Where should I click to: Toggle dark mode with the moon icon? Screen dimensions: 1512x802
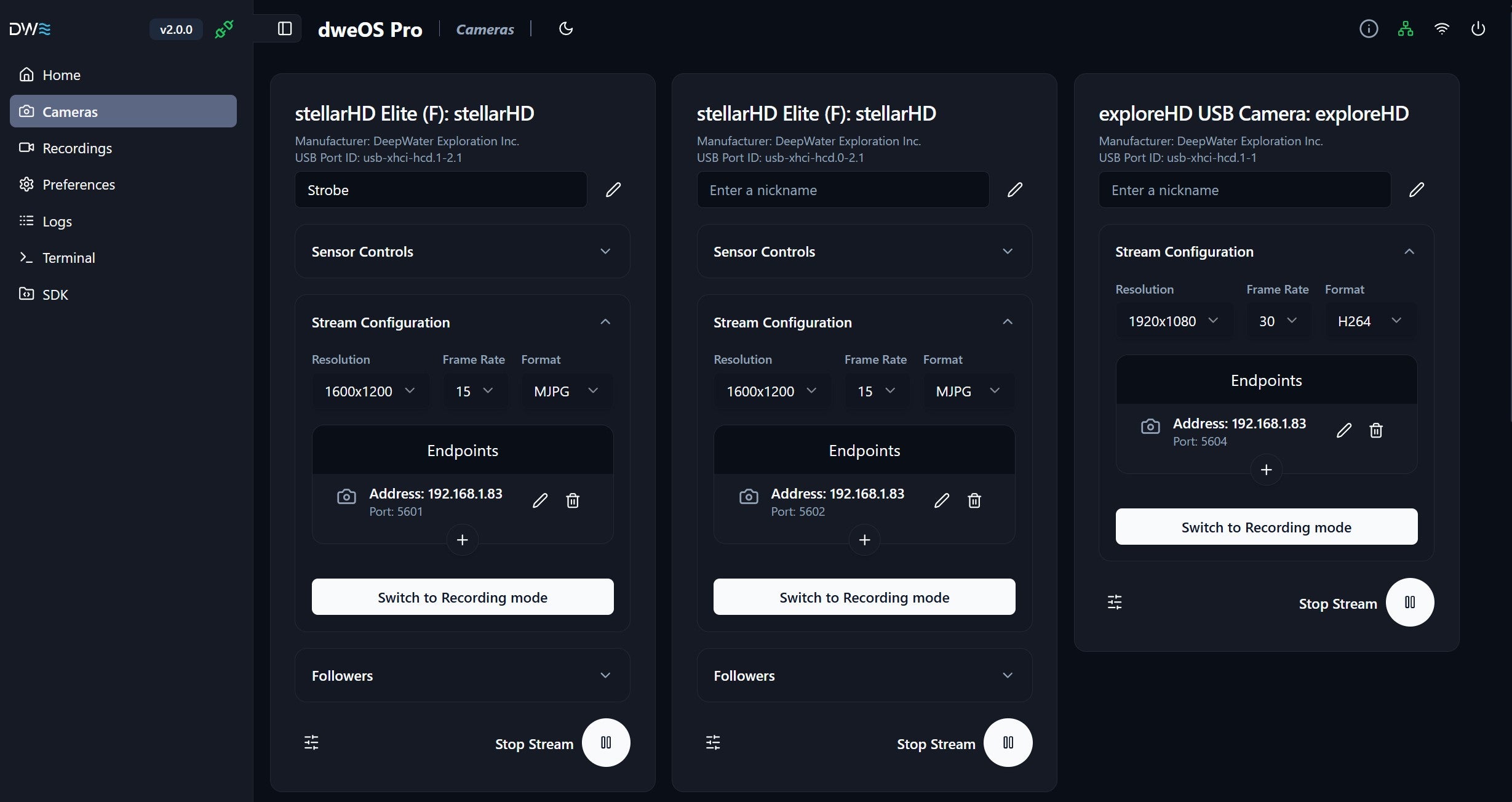coord(565,29)
